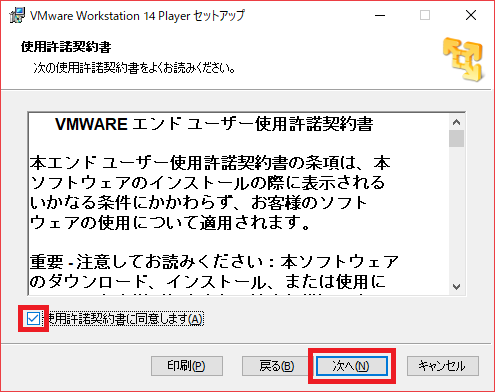Click the 次の使用許諾契約書をよくお読みください instruction text
Image resolution: width=495 pixels, height=392 pixels.
(x=135, y=68)
